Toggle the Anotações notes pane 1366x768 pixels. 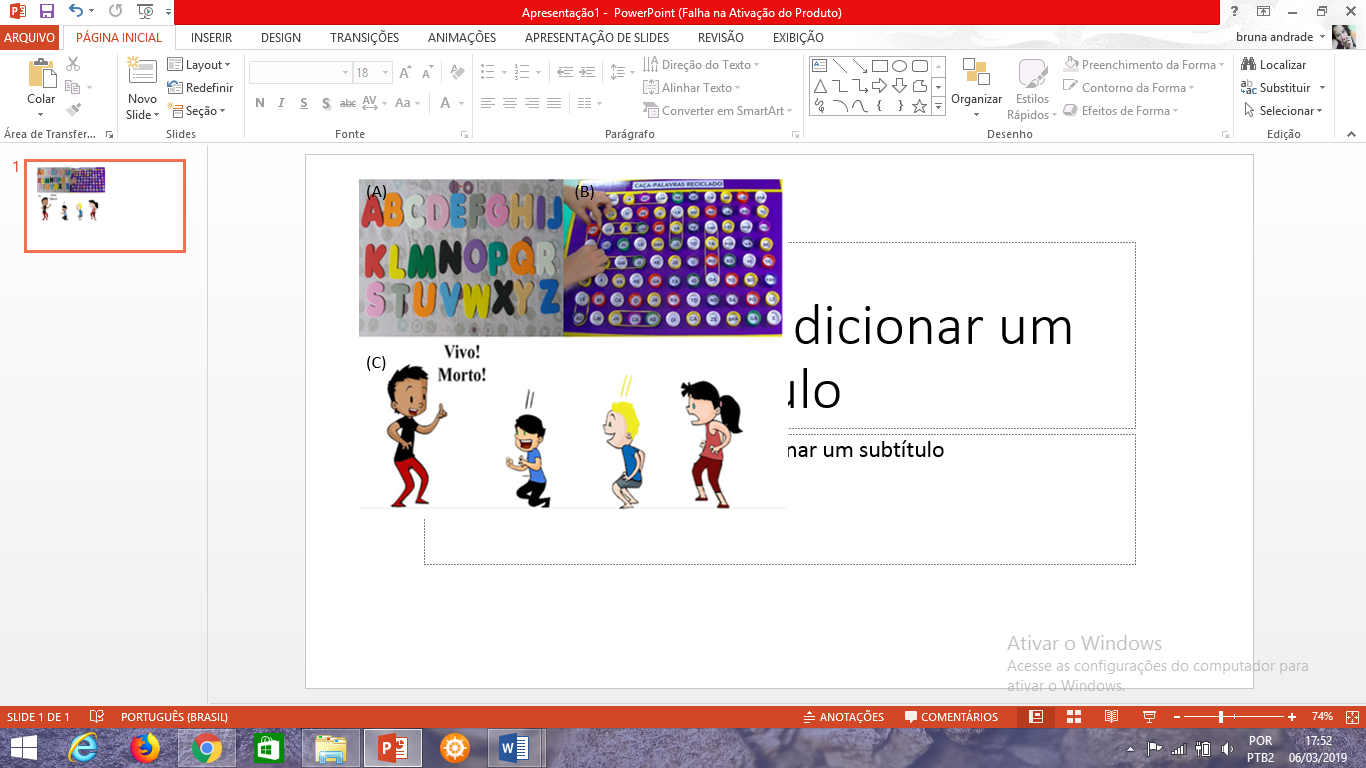pyautogui.click(x=844, y=717)
